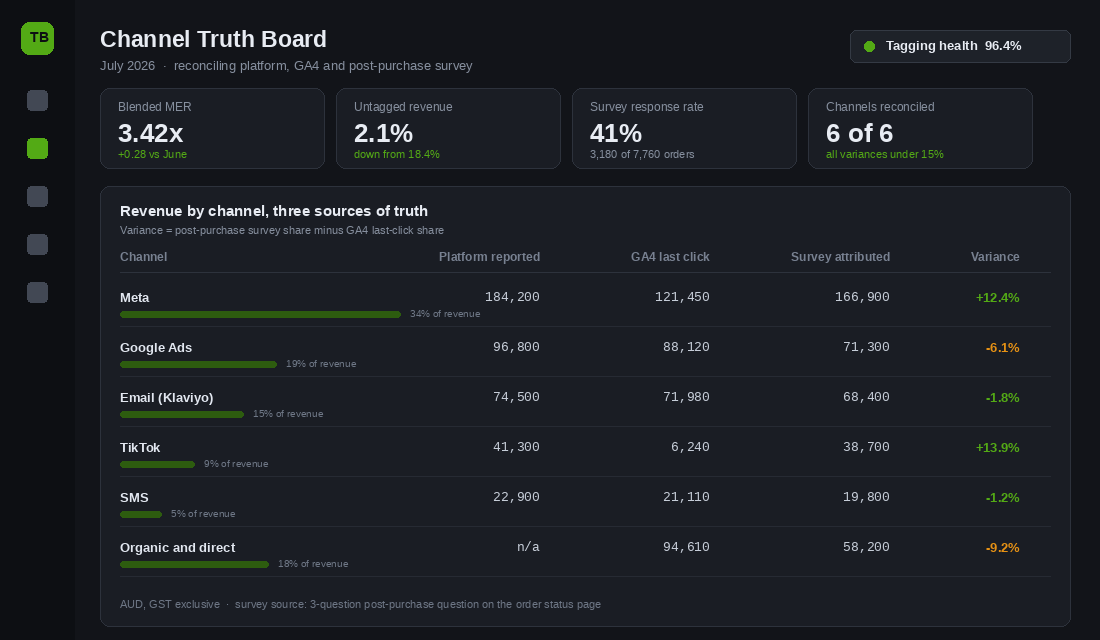
Task: Click Meta survey attributed value 166,900
Action: (862, 297)
